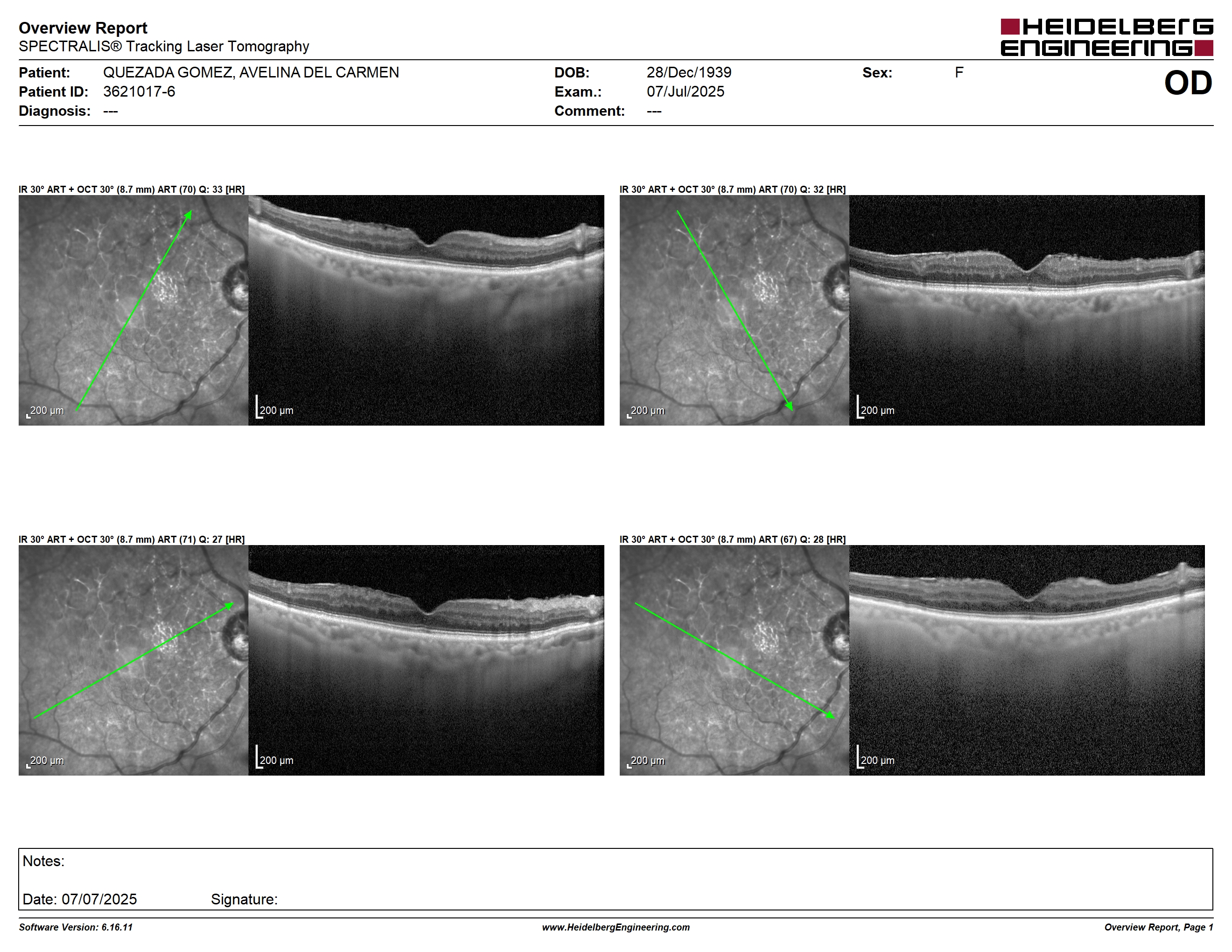Open the bottom-right OCT B-scan image
Screen dimensions: 1232x952
(1027, 660)
